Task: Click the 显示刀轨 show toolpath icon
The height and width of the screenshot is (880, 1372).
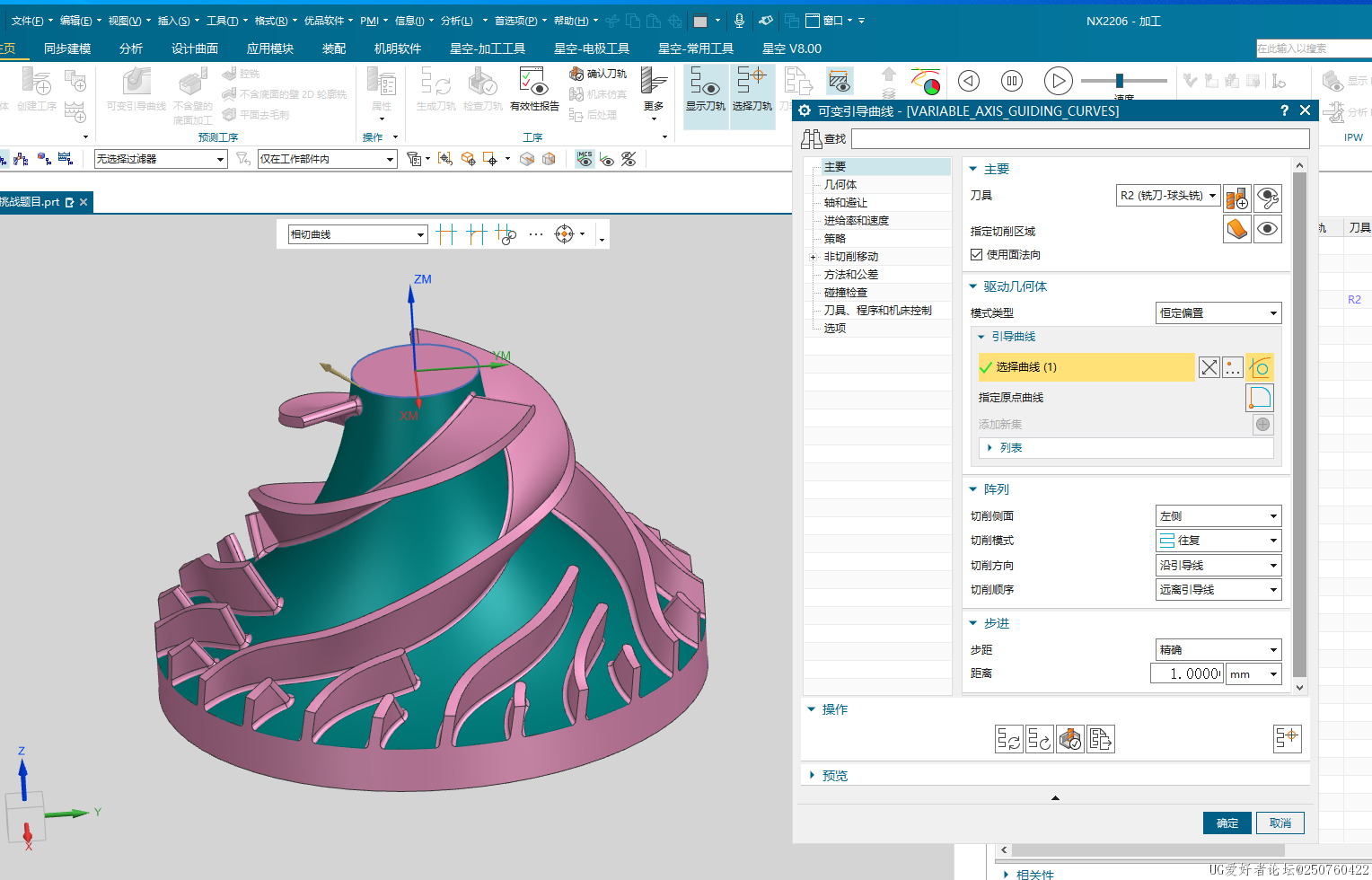Action: point(705,89)
